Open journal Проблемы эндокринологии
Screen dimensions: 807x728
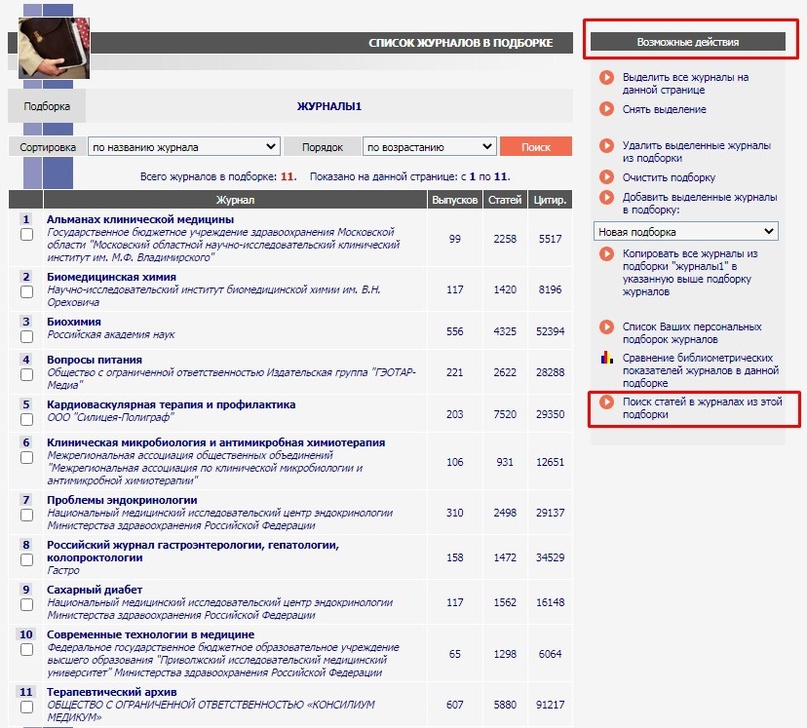click(x=121, y=500)
